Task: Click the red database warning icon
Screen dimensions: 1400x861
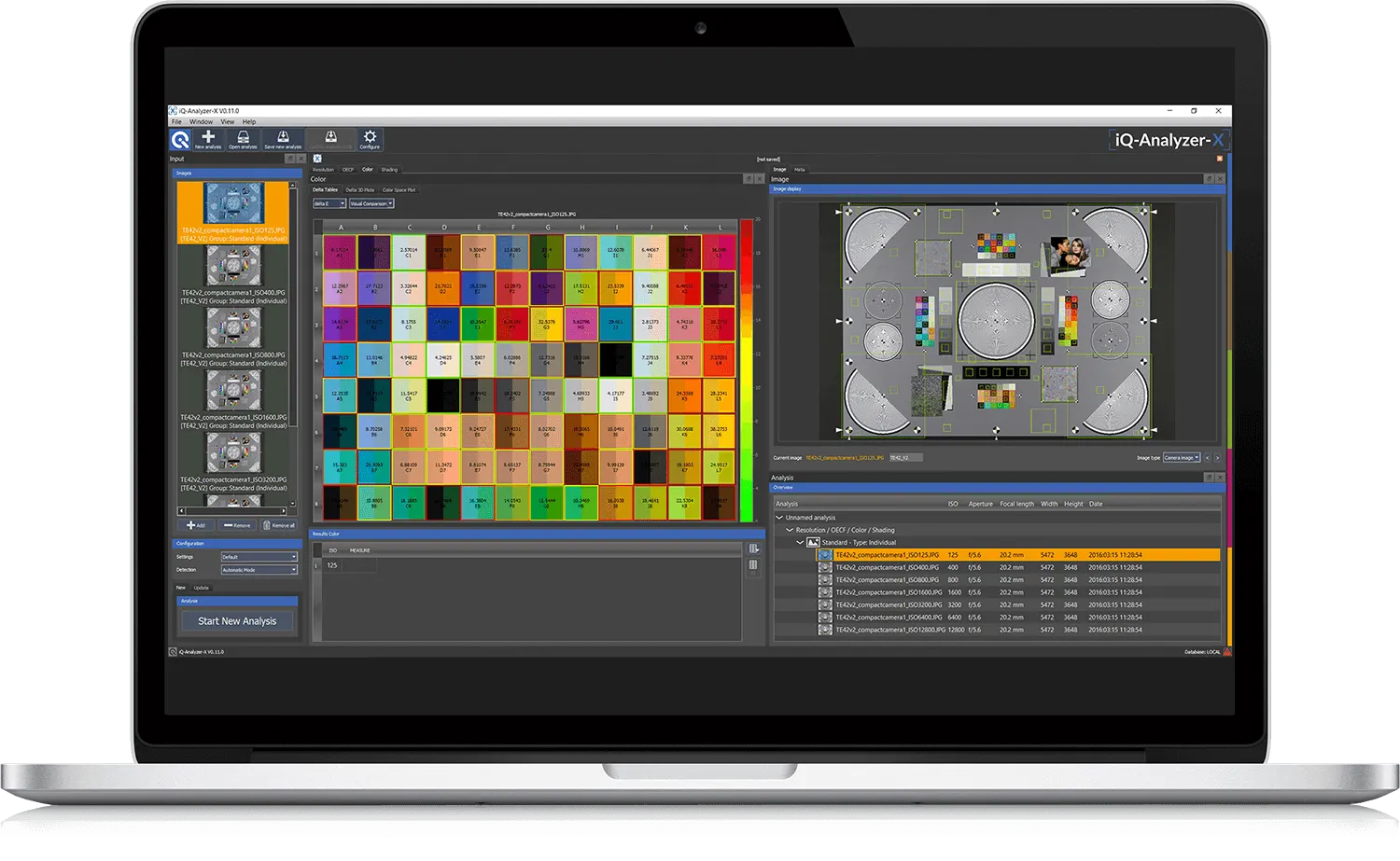Action: (1226, 652)
